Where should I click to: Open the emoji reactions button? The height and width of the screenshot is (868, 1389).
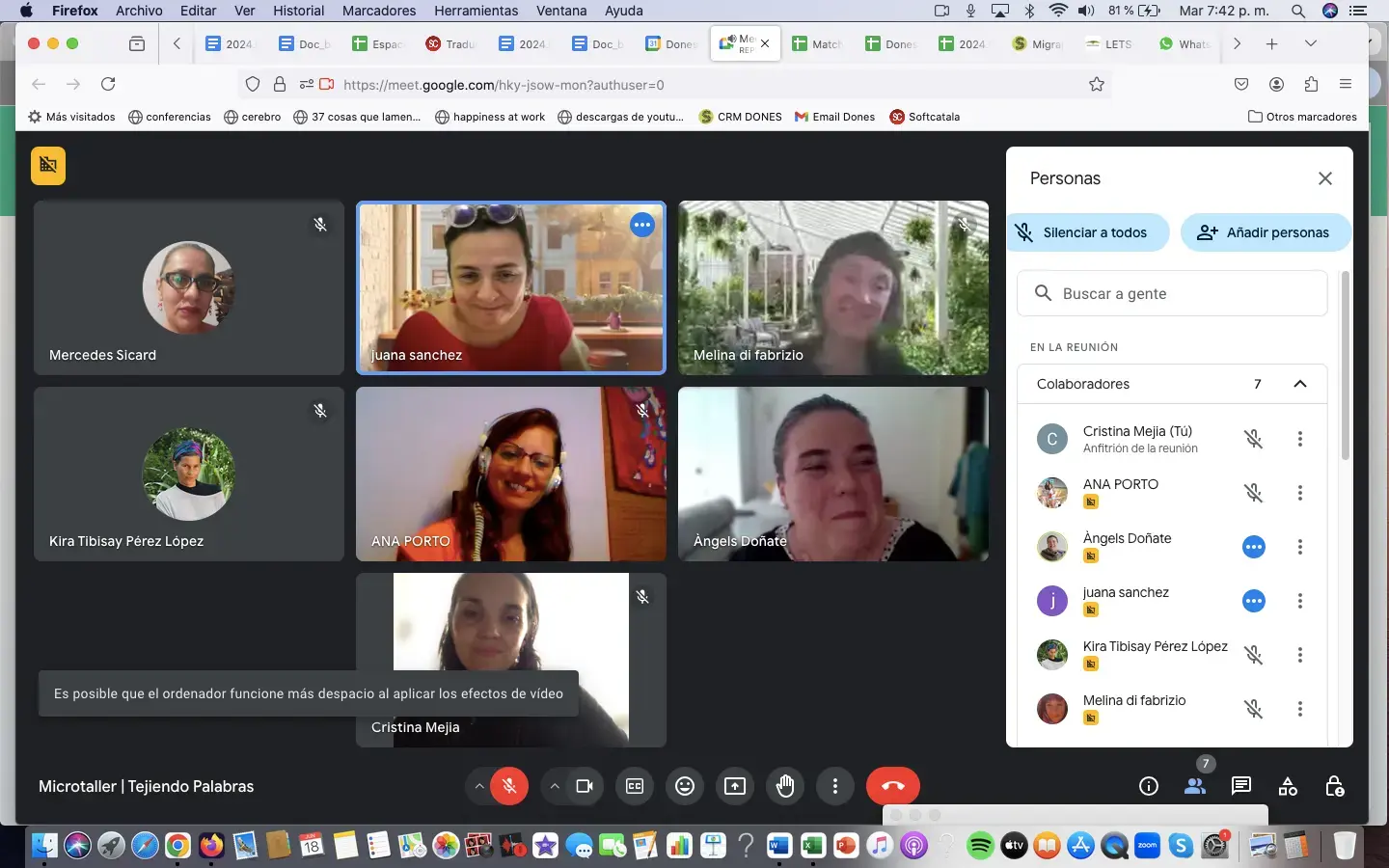685,786
